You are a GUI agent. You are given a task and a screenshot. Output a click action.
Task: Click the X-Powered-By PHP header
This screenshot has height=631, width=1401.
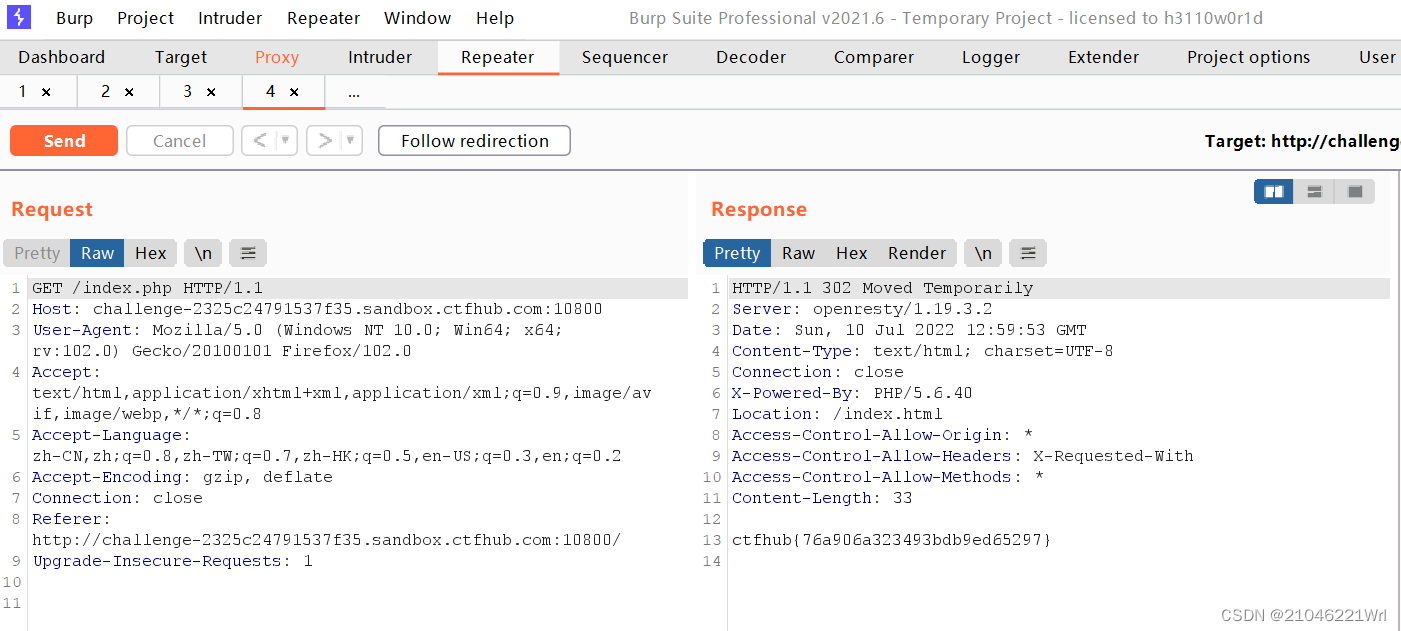(852, 393)
